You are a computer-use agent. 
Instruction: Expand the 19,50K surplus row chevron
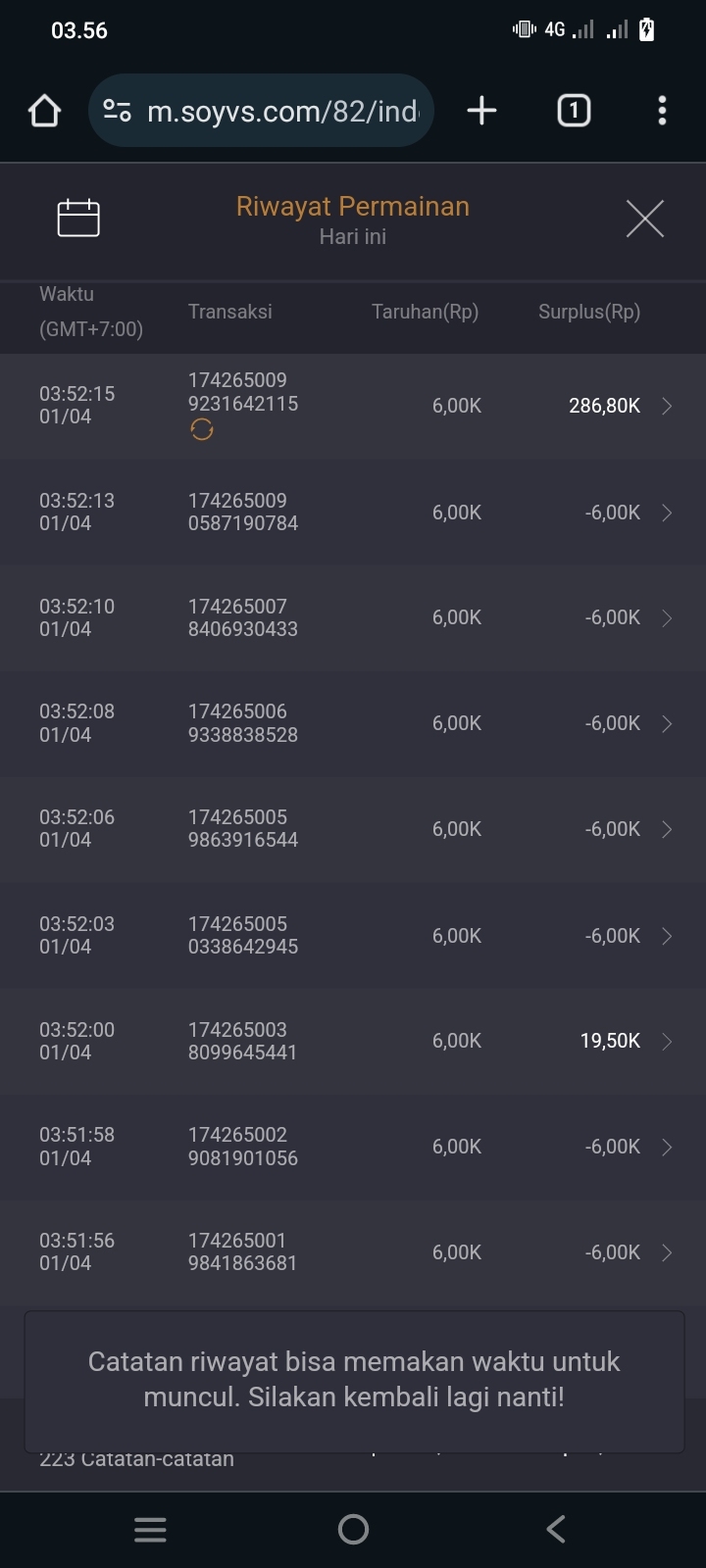(667, 1041)
